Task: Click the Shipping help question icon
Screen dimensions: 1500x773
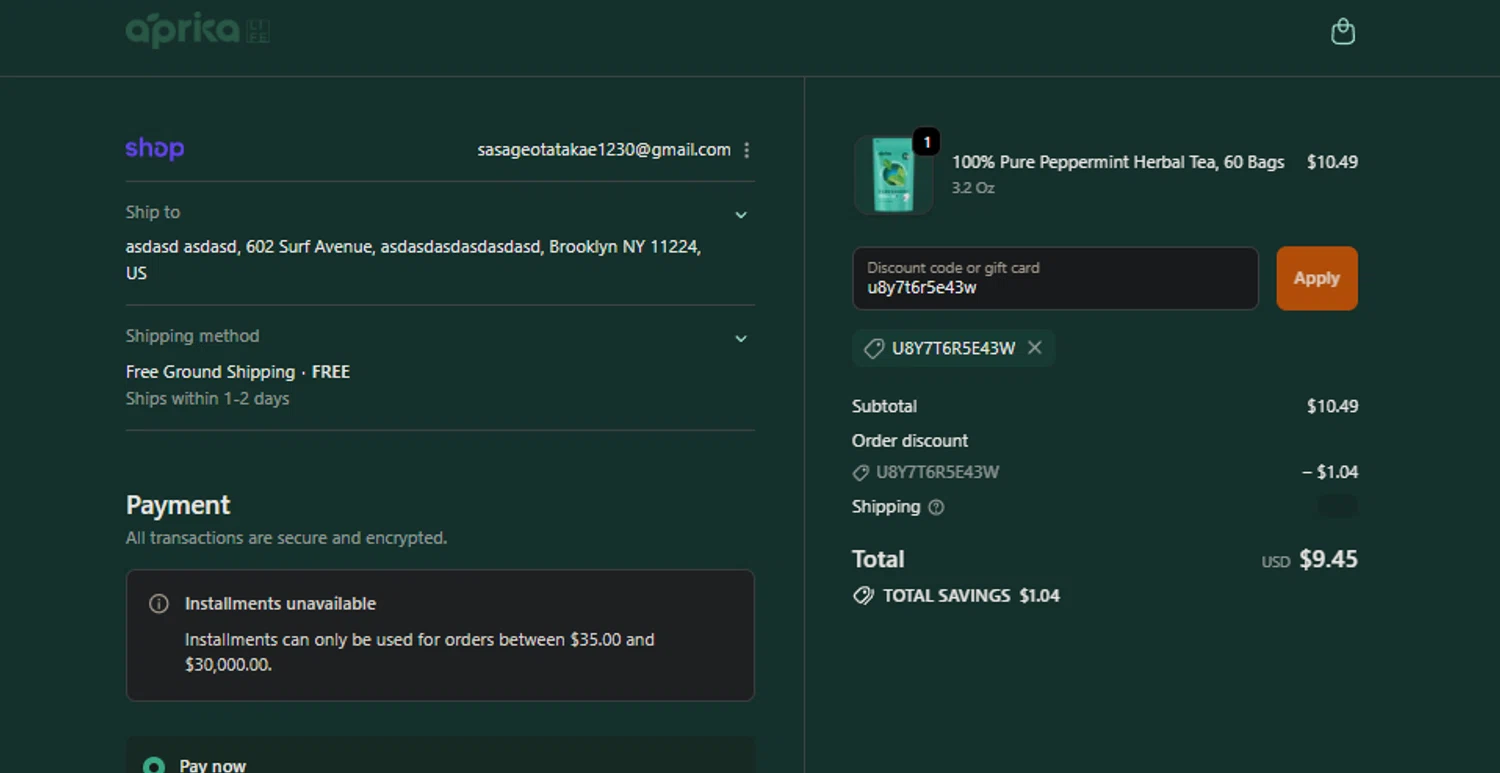Action: [x=936, y=507]
